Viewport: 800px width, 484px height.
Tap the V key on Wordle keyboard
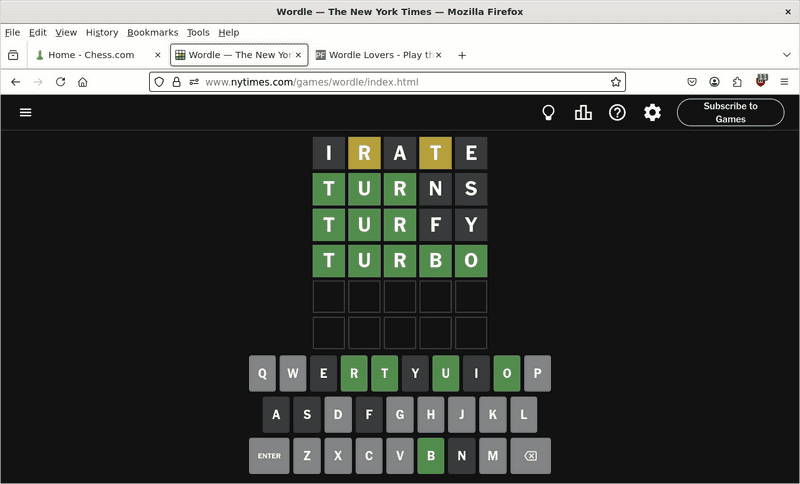coord(400,455)
